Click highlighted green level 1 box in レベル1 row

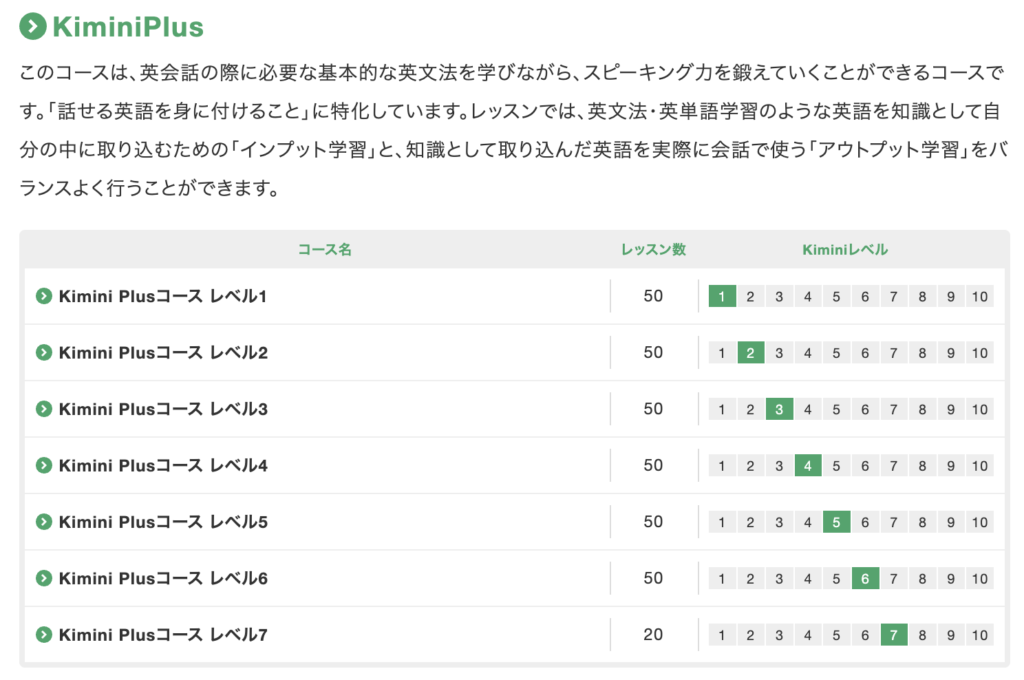(722, 296)
